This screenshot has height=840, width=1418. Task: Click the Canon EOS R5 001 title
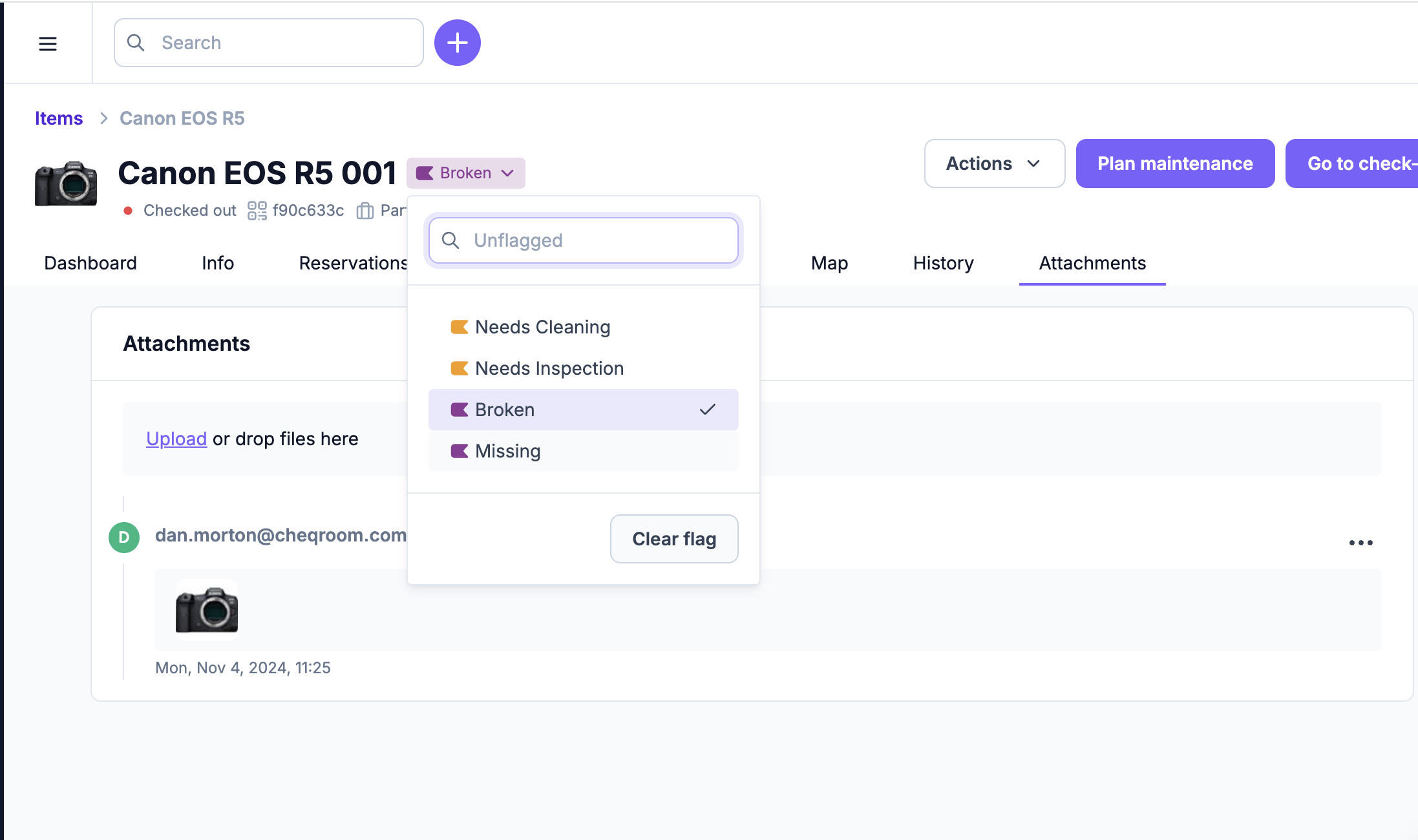[x=257, y=173]
